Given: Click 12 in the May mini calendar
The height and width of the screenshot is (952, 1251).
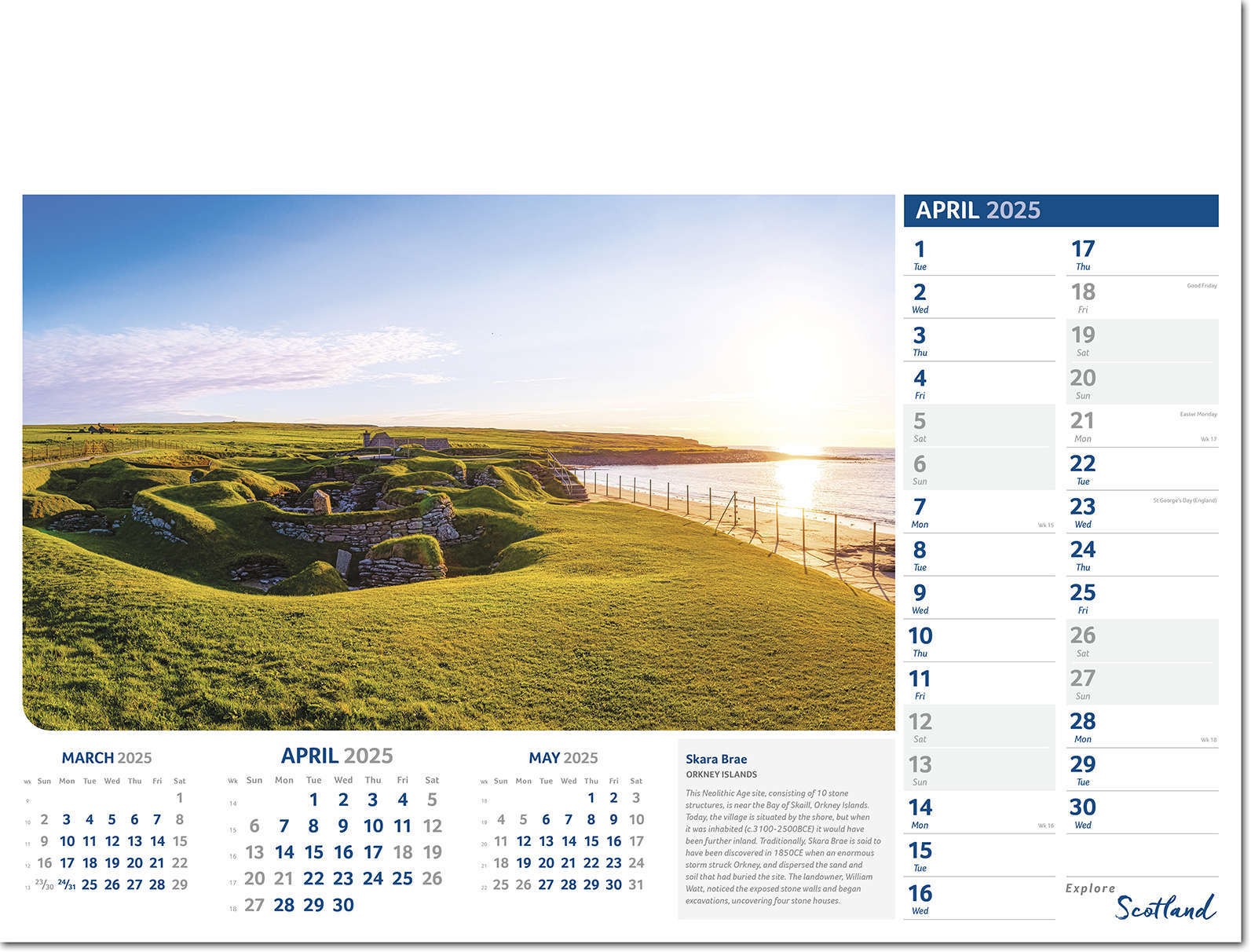Looking at the screenshot, I should click(524, 841).
